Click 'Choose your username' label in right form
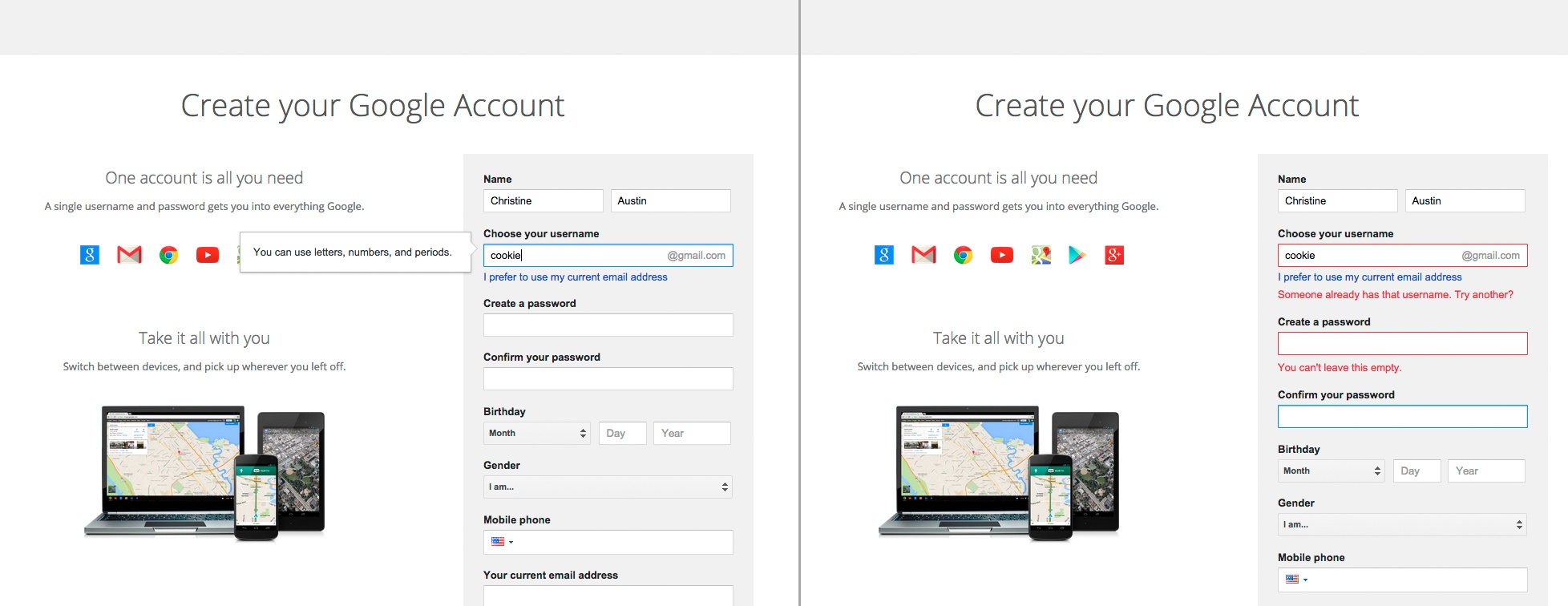The height and width of the screenshot is (606, 1568). click(1336, 234)
